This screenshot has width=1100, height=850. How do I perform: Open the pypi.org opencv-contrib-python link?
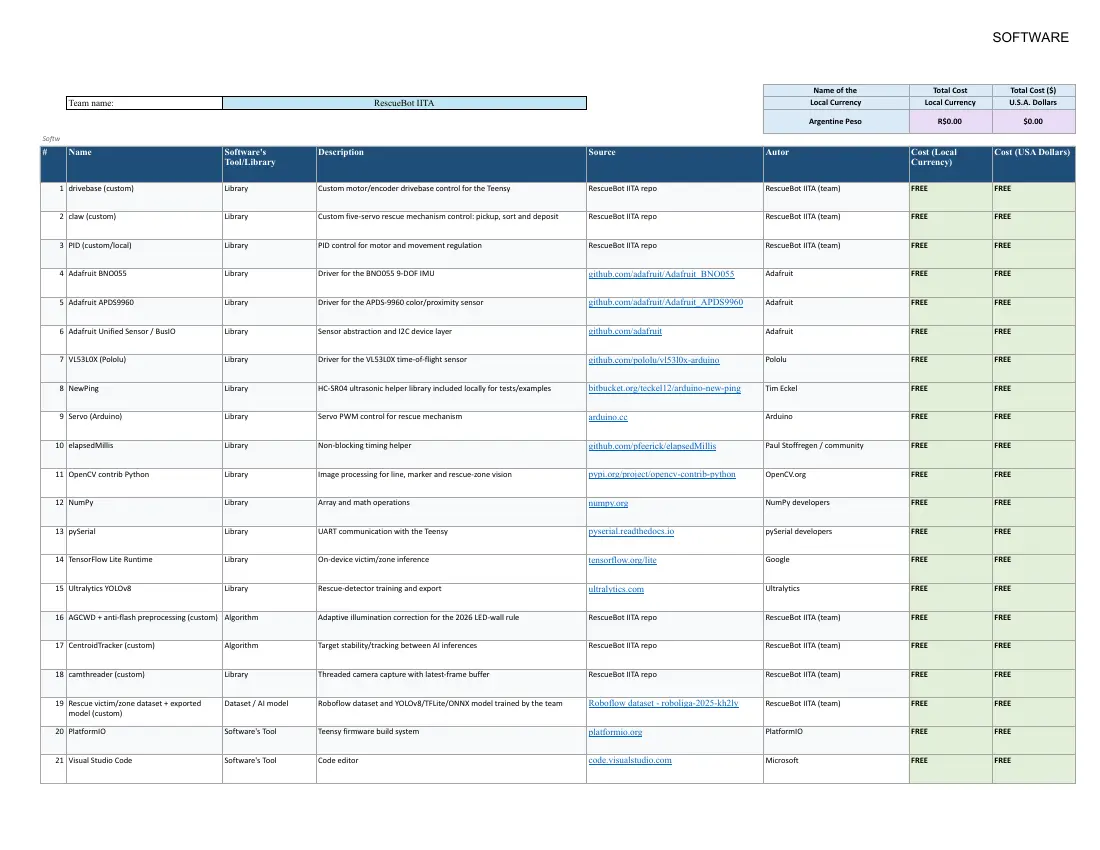pos(662,474)
